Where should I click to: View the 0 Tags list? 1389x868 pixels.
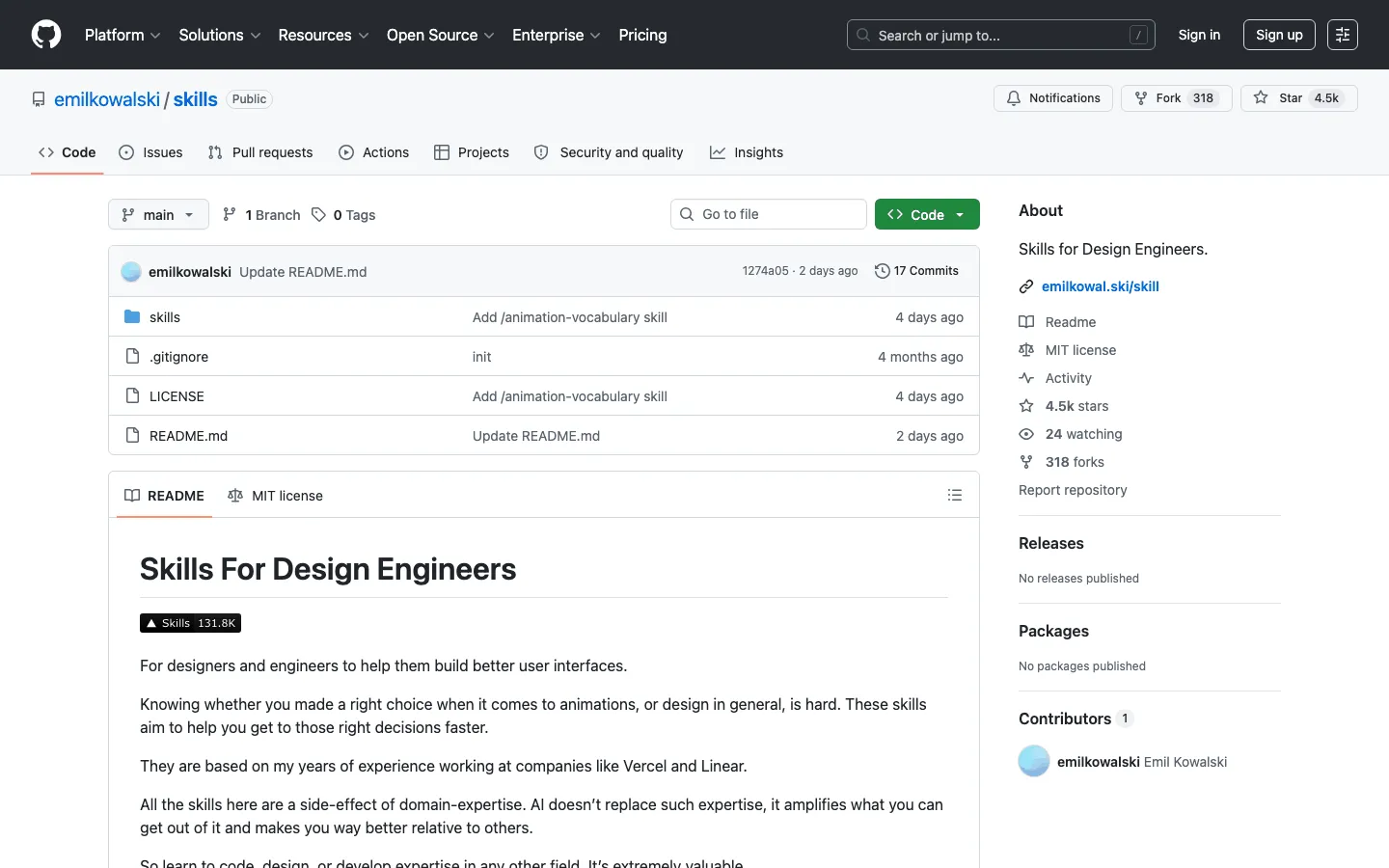tap(343, 215)
